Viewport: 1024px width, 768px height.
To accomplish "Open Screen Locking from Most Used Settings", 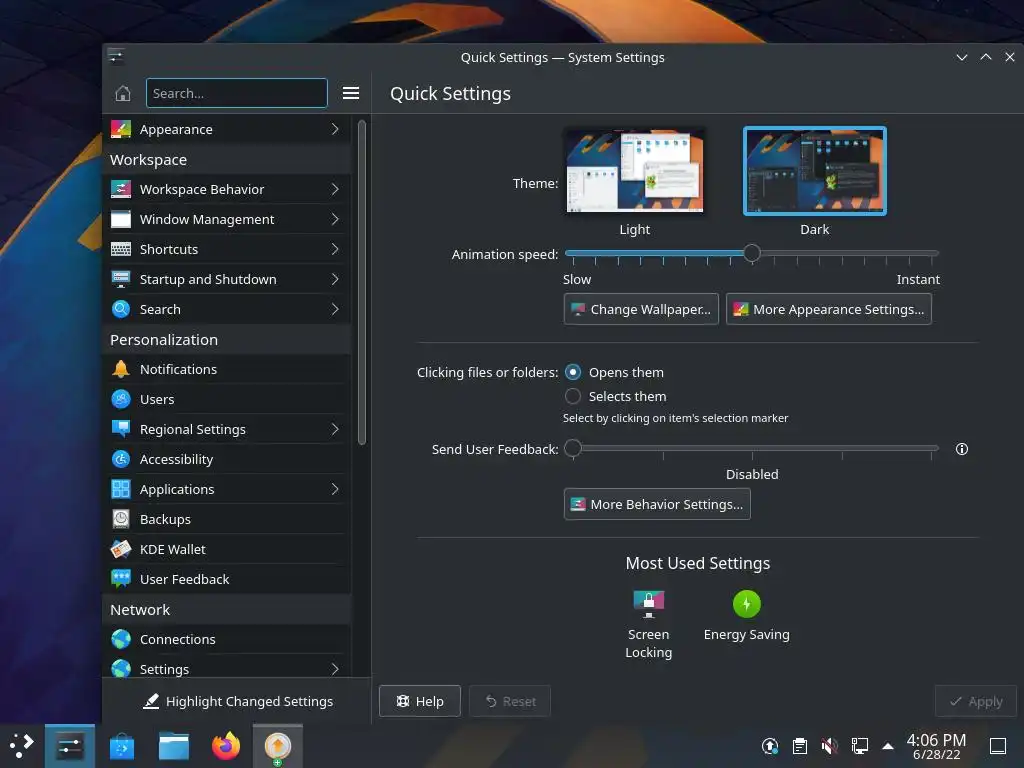I will [x=648, y=624].
